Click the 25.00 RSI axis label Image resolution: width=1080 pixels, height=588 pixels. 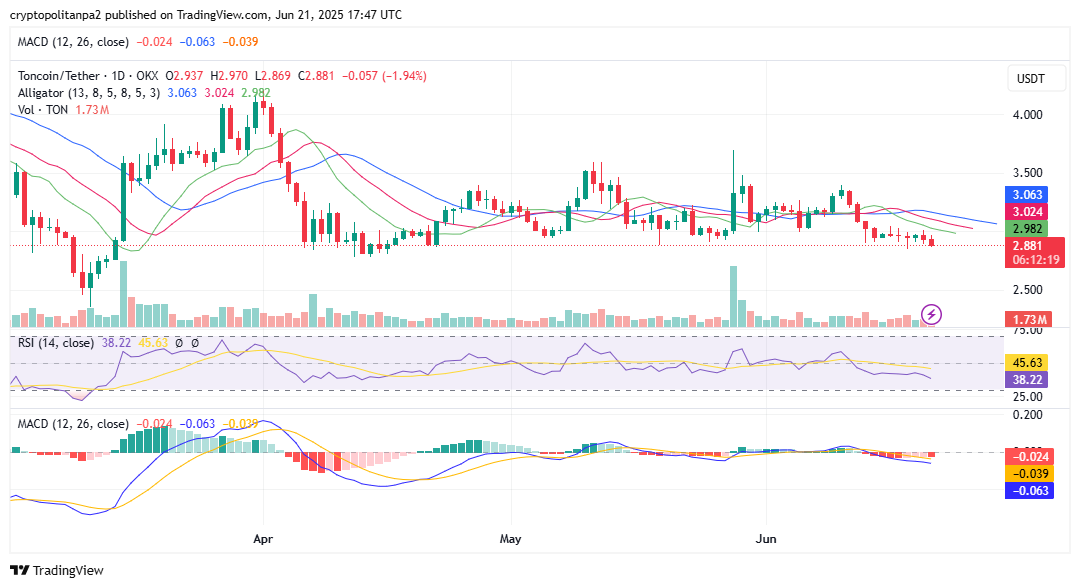pyautogui.click(x=1027, y=397)
